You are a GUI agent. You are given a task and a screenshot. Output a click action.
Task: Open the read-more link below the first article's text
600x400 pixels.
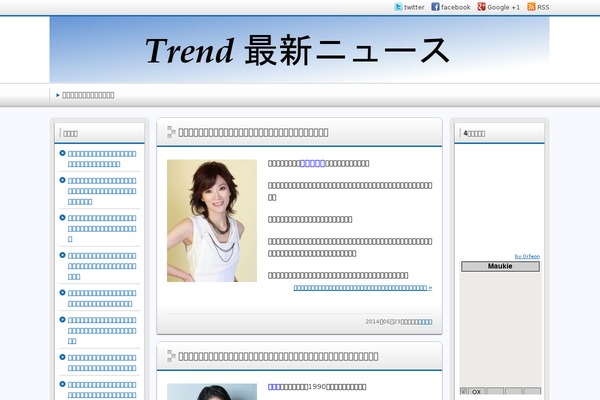(362, 288)
